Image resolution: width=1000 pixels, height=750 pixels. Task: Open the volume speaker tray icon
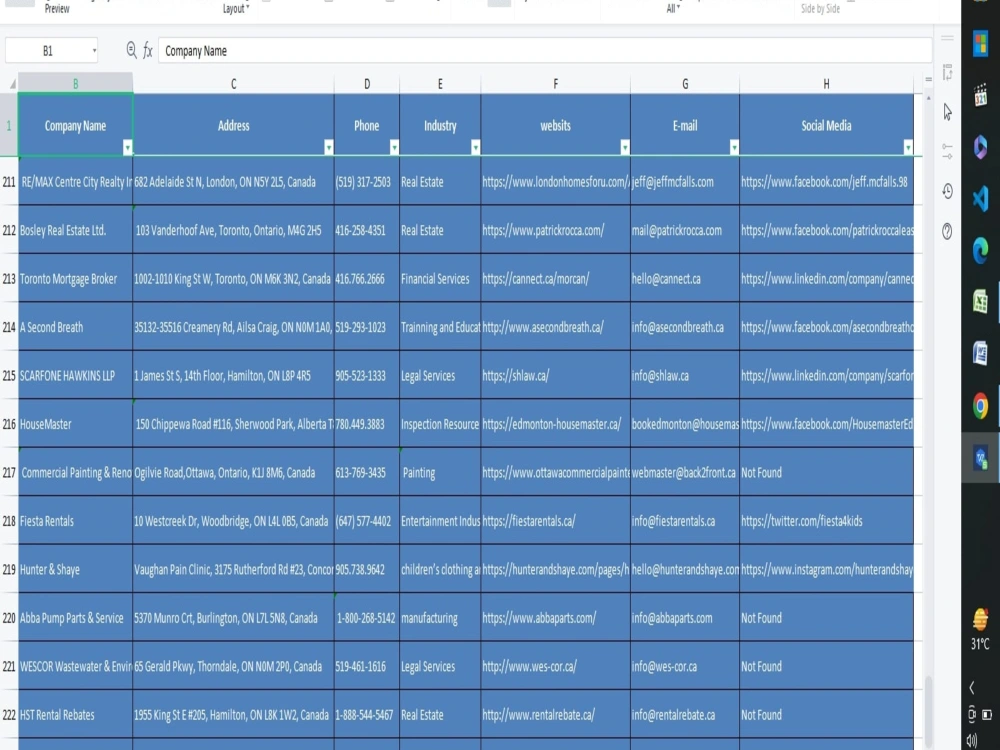click(972, 740)
